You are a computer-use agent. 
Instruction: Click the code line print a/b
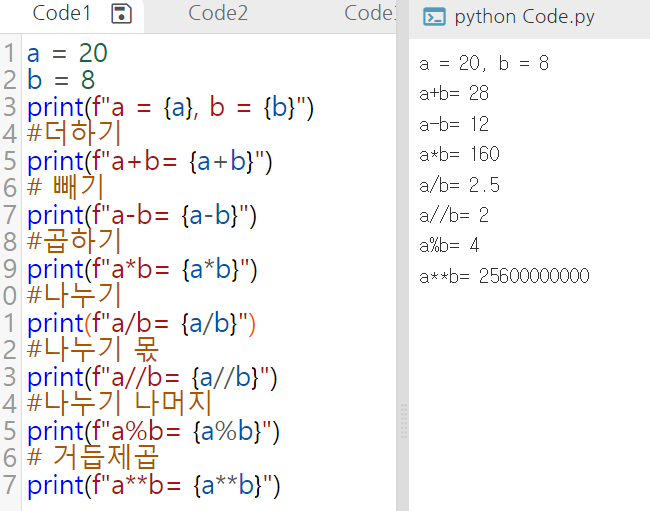click(x=141, y=322)
